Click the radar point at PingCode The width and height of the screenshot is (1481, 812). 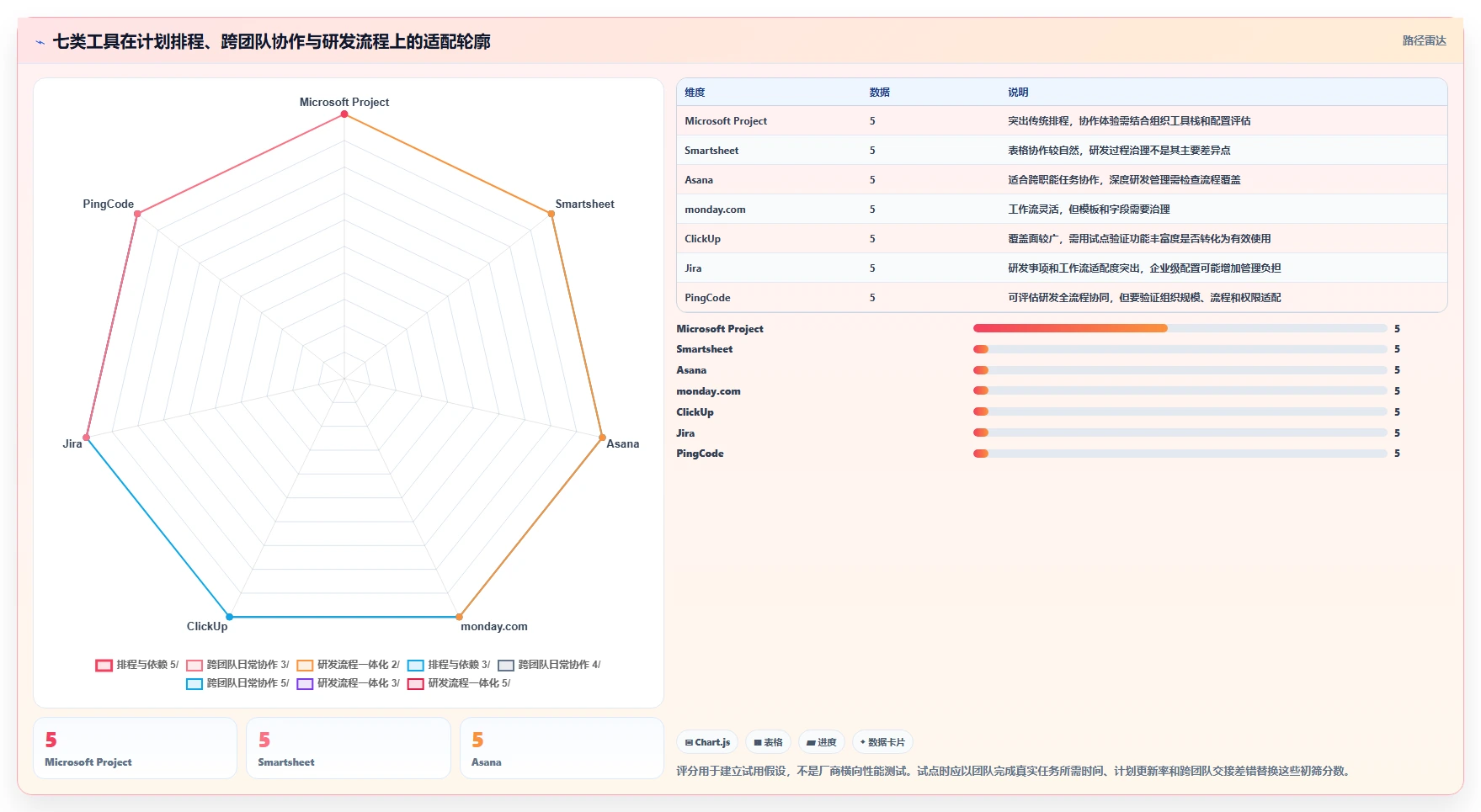coord(137,214)
